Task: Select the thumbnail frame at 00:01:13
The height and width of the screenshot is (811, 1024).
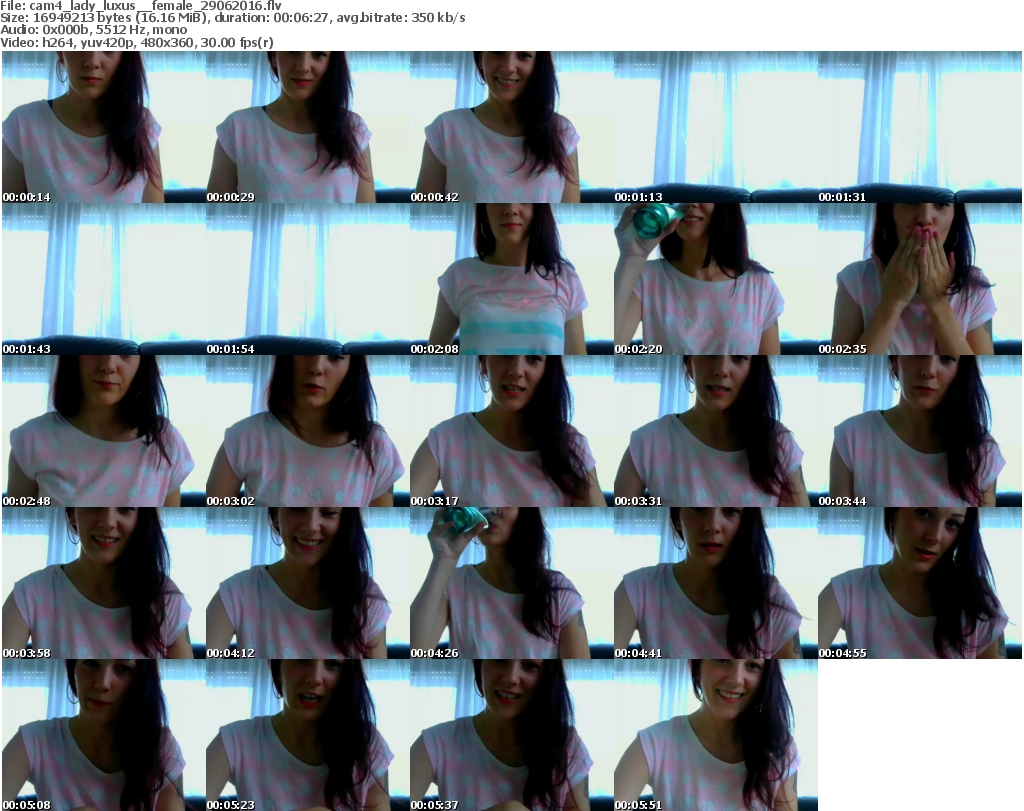Action: tap(716, 127)
